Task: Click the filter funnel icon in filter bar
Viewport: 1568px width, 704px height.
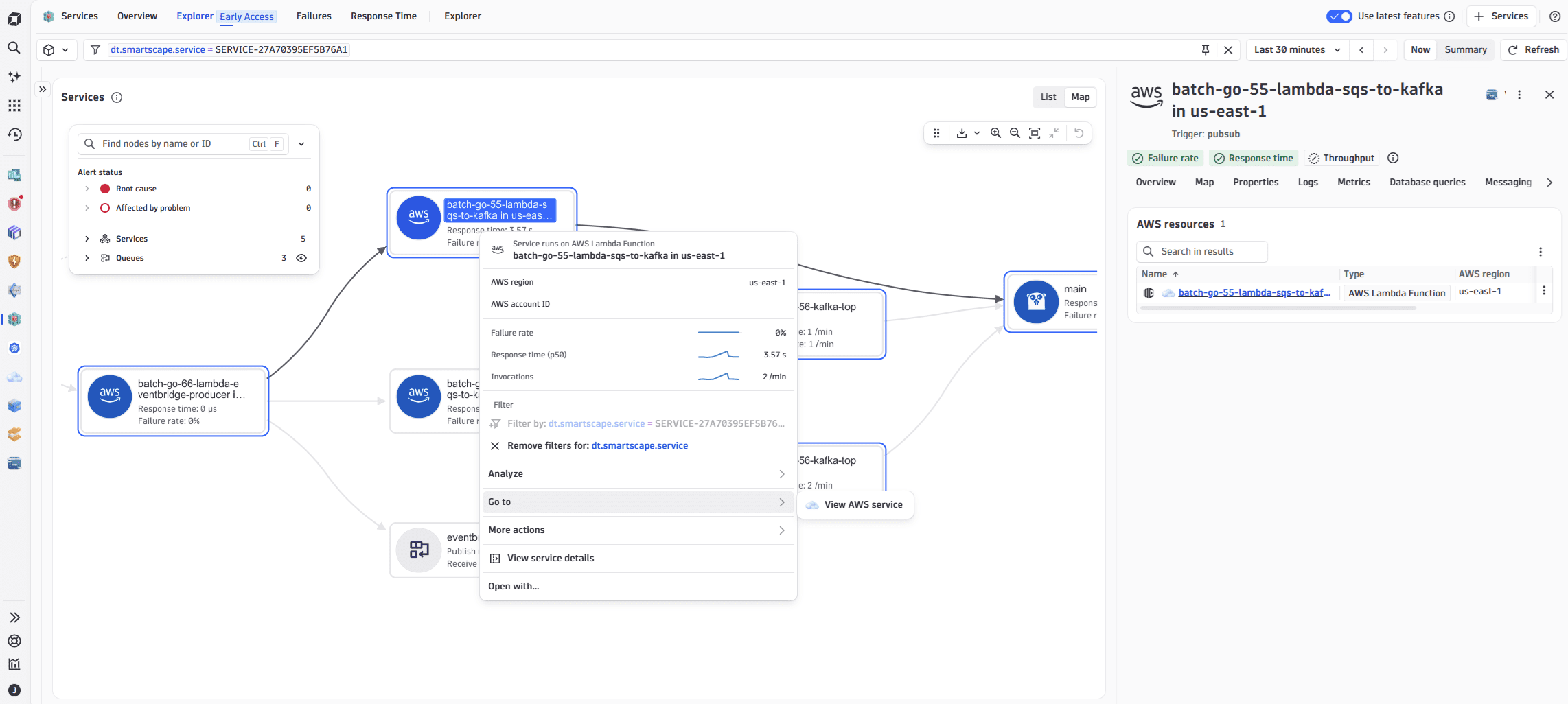Action: pos(95,49)
